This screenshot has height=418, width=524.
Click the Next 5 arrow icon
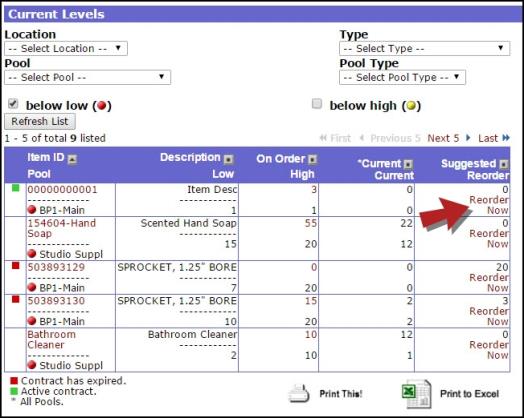[468, 138]
